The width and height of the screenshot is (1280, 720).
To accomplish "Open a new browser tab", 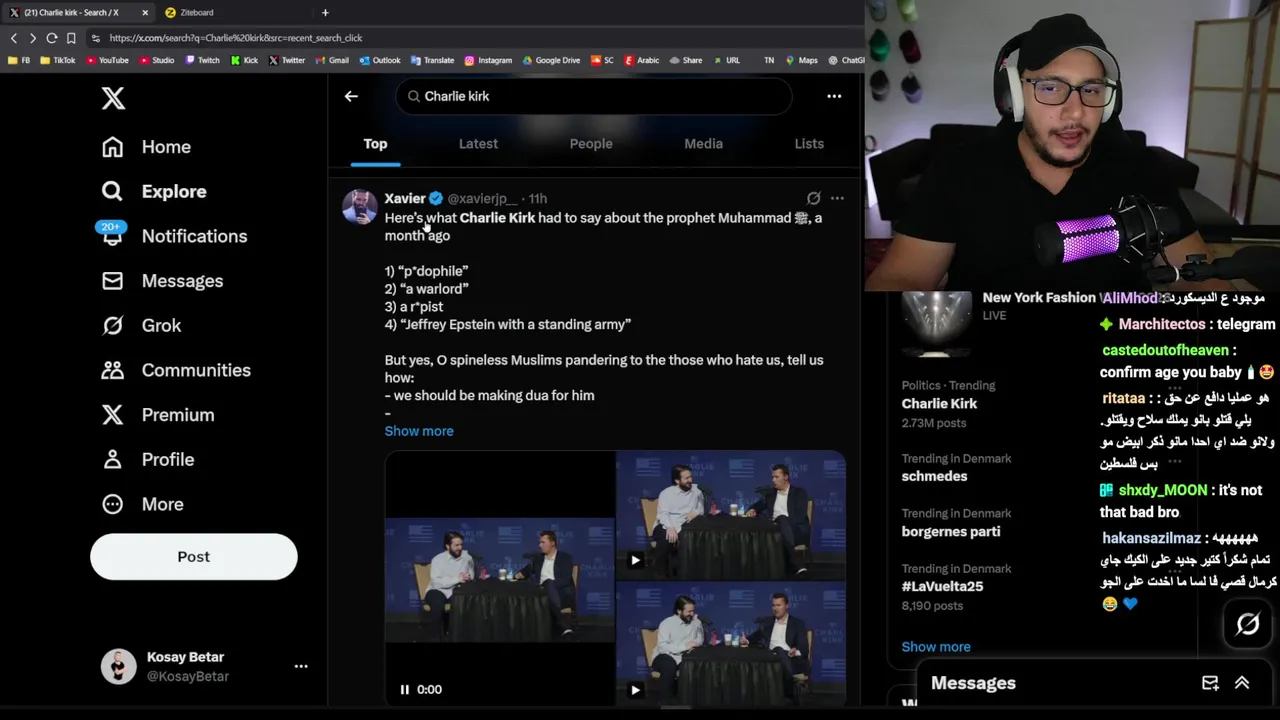I will coord(325,12).
